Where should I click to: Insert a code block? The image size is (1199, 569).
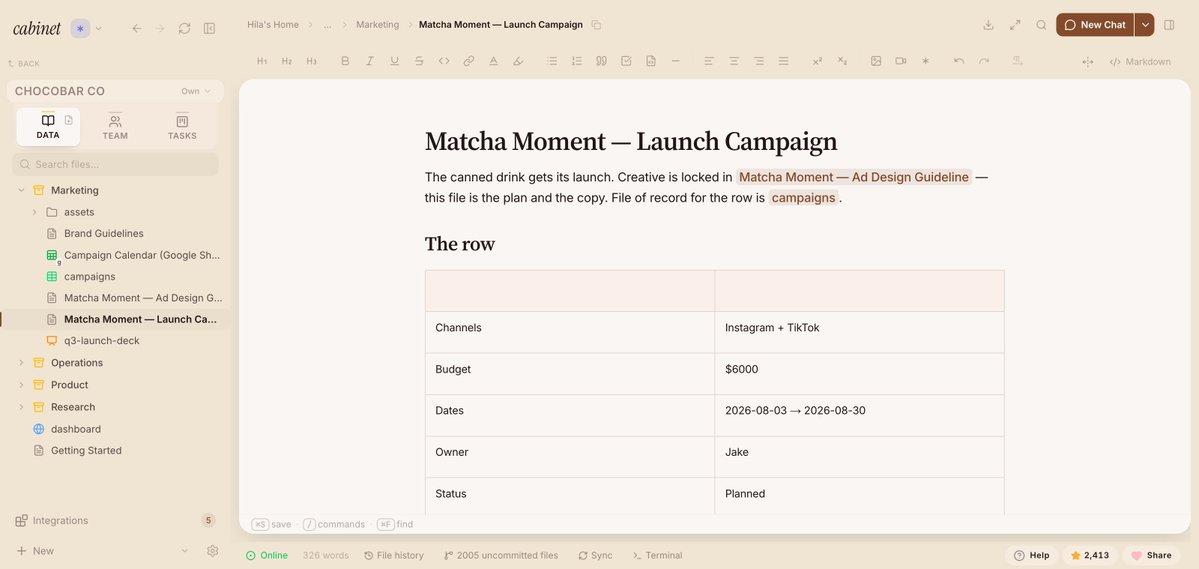(x=651, y=61)
